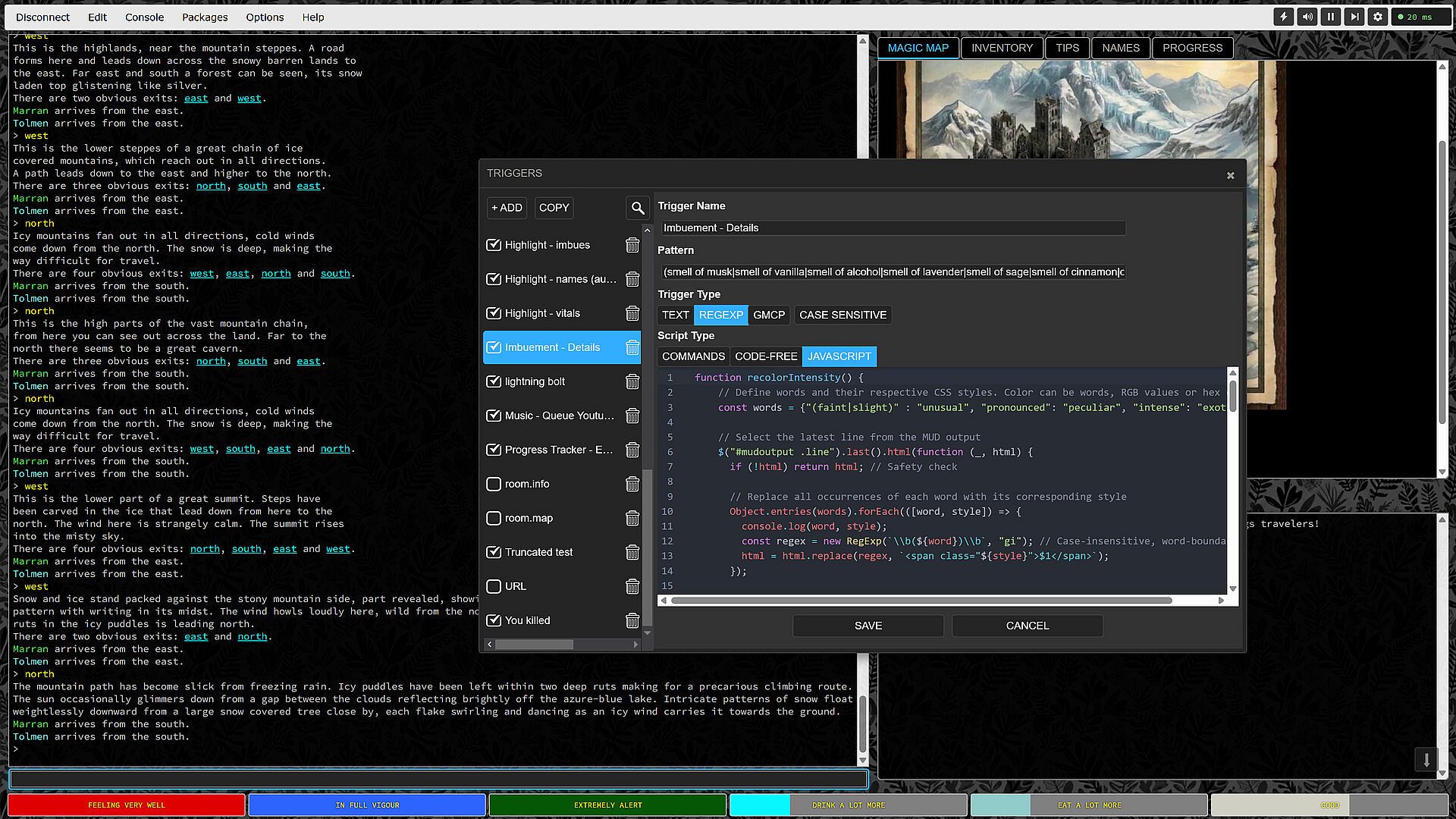Click the 20 ms latency indicator
This screenshot has width=1456, height=819.
coord(1420,17)
